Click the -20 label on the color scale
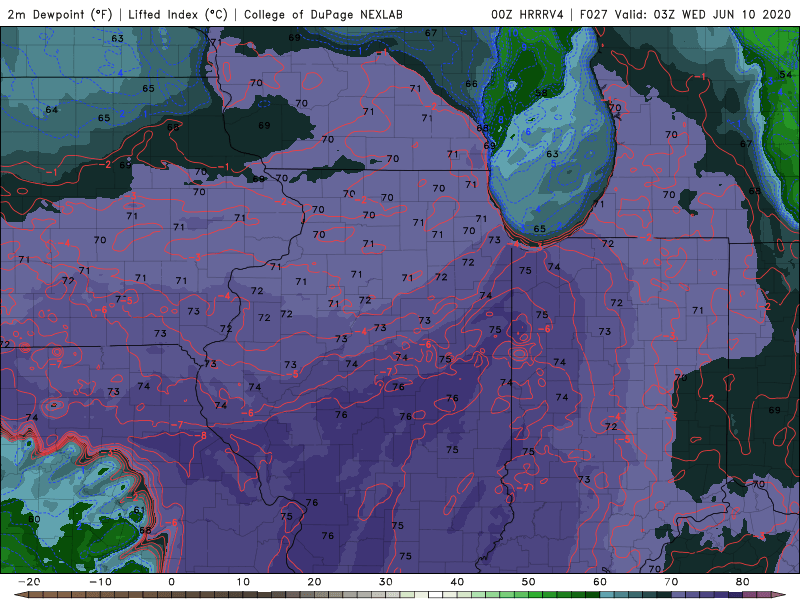The image size is (800, 600). pos(28,582)
